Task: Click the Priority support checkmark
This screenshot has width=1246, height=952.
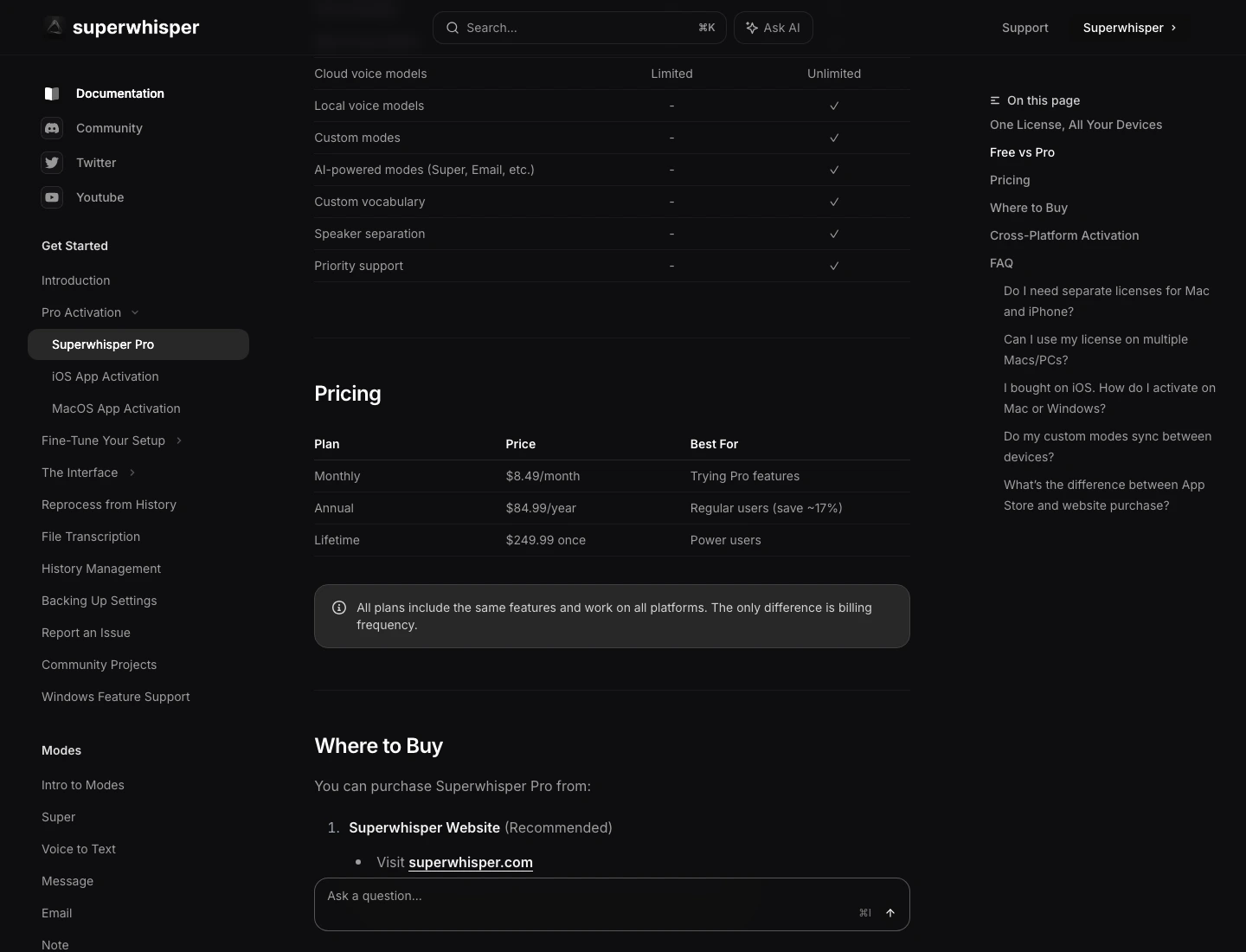Action: point(834,266)
